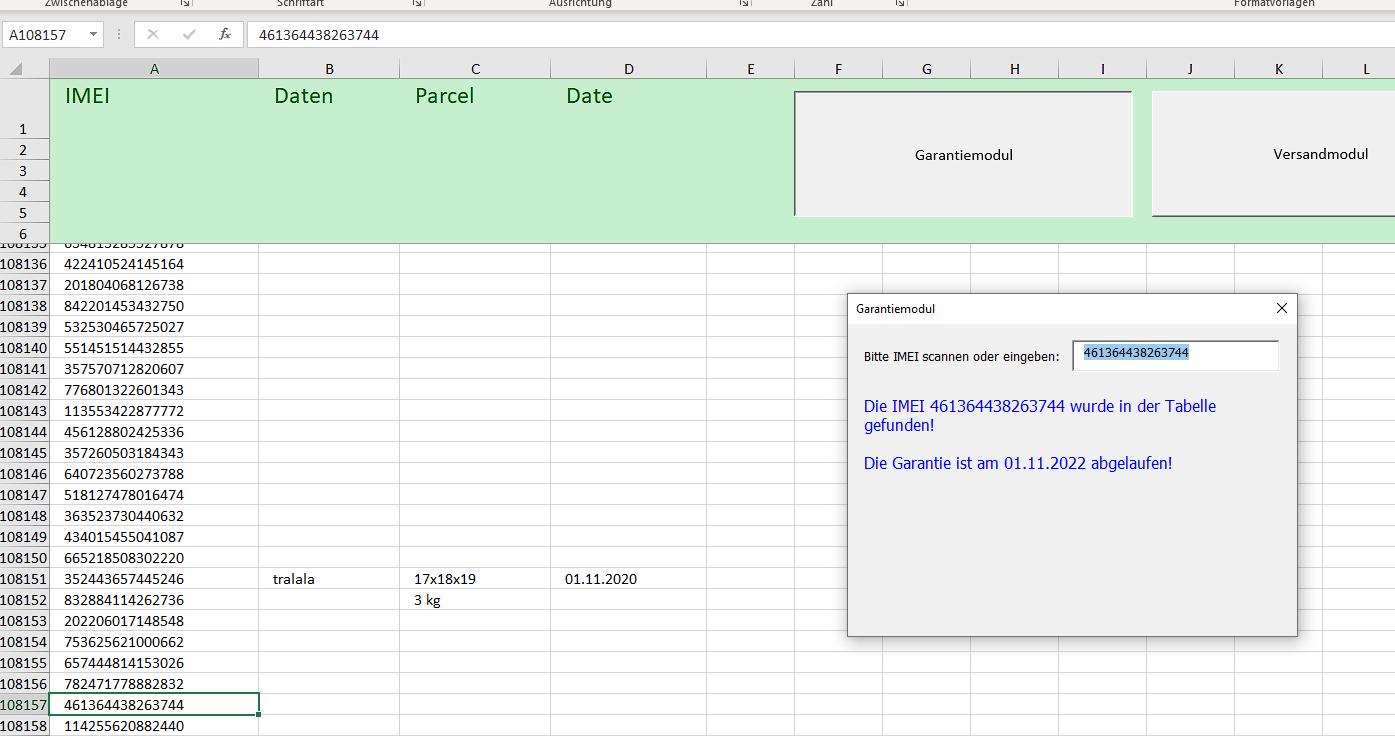1395x736 pixels.
Task: Click the Insert Function fx icon
Action: pos(225,35)
